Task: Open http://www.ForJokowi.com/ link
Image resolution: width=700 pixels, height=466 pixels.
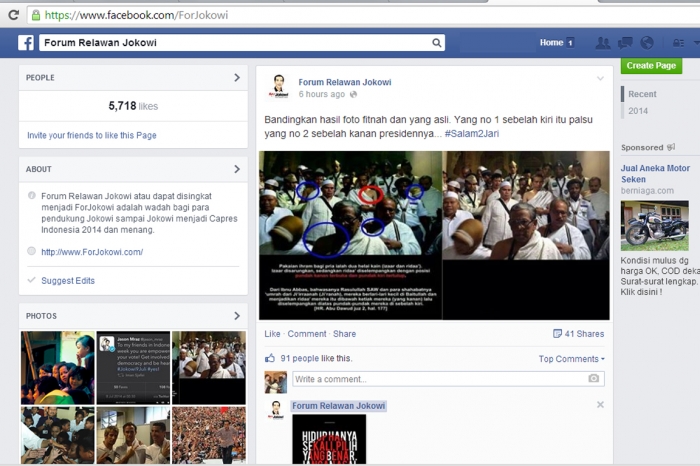Action: coord(92,252)
